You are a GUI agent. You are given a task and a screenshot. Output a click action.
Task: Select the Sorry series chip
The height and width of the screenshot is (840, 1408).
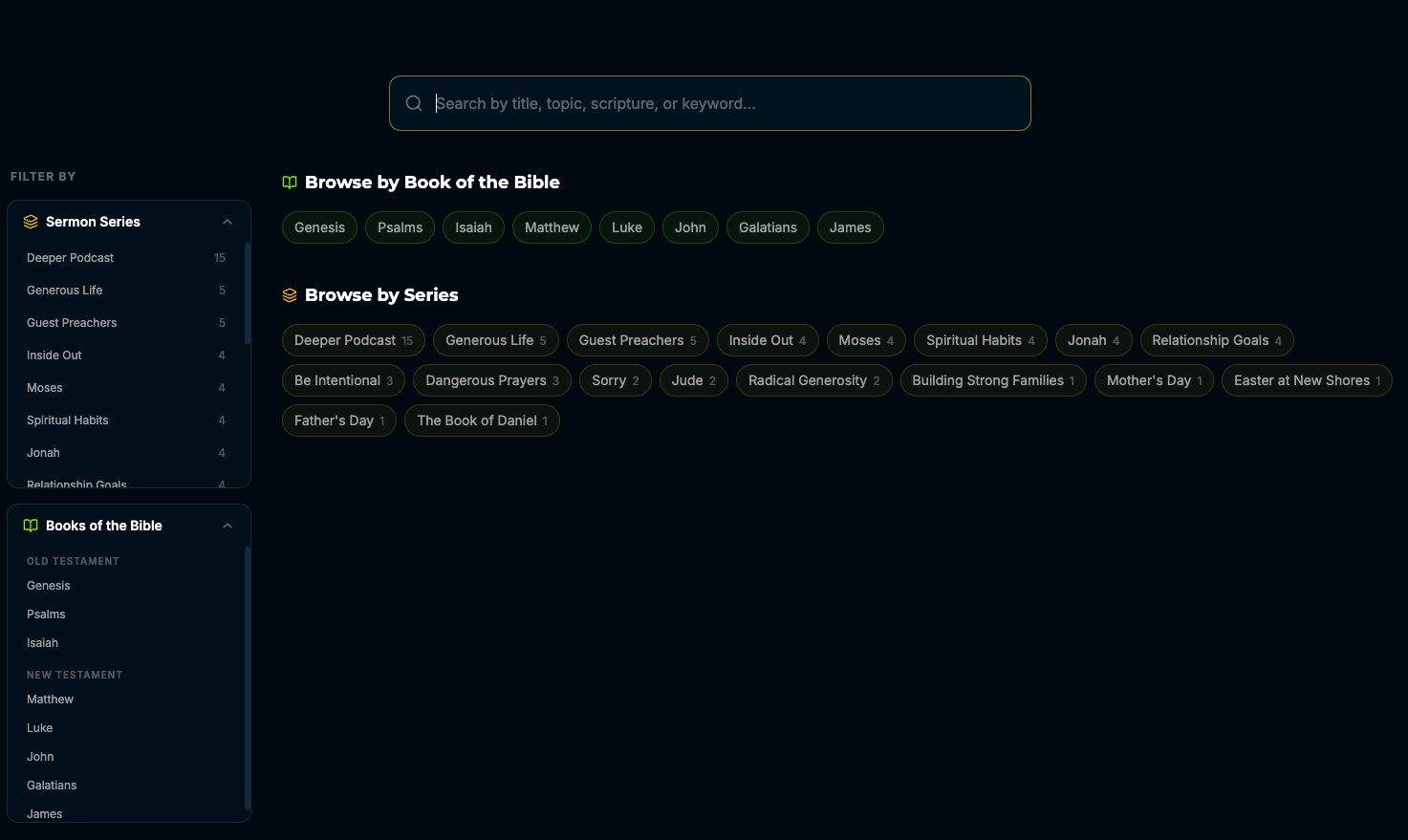[616, 380]
